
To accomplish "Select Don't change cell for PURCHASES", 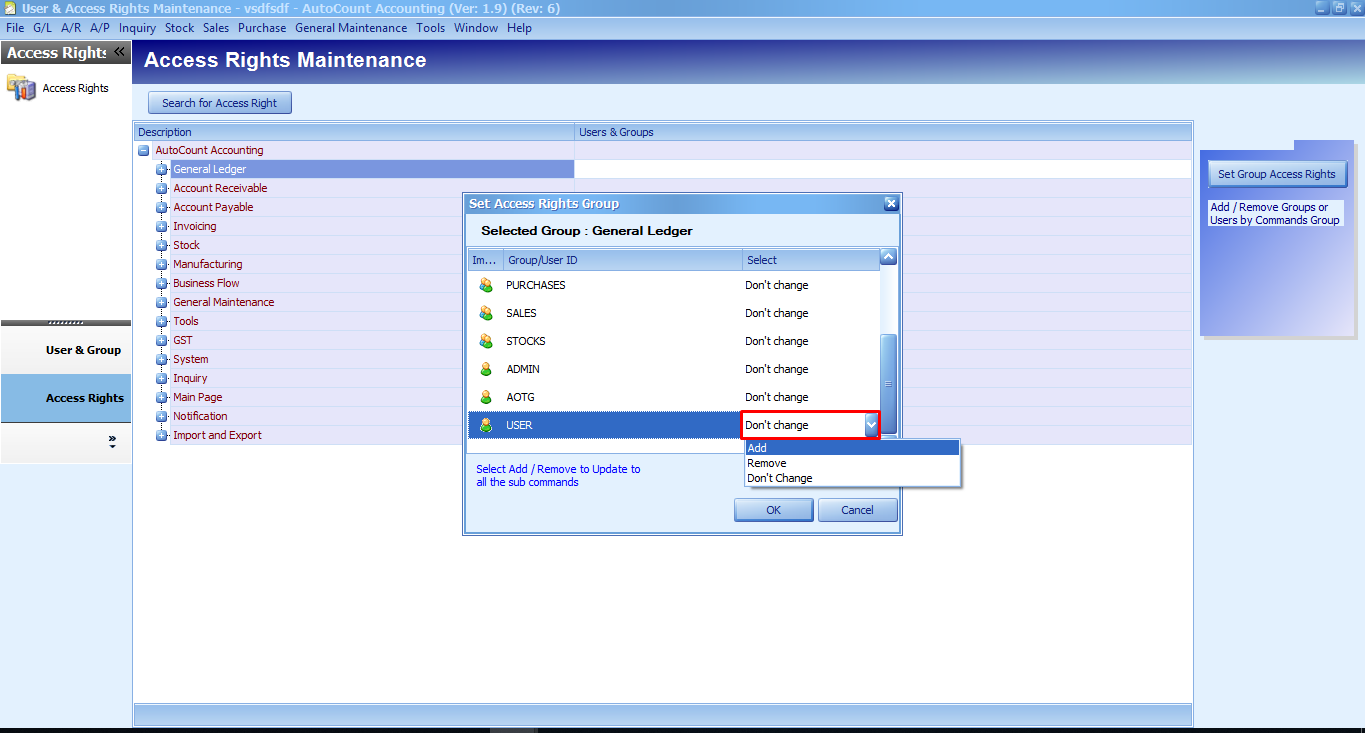I will pos(811,285).
